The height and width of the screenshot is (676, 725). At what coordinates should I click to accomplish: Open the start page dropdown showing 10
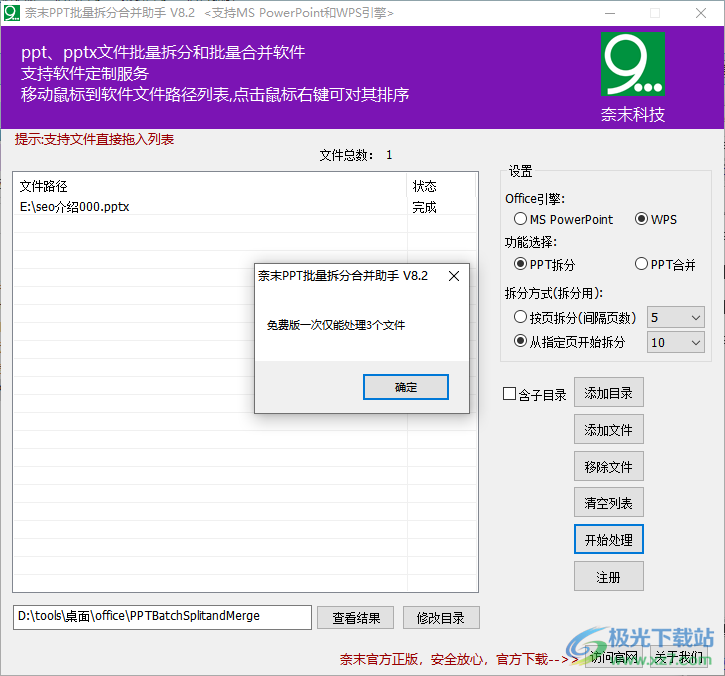pyautogui.click(x=676, y=342)
